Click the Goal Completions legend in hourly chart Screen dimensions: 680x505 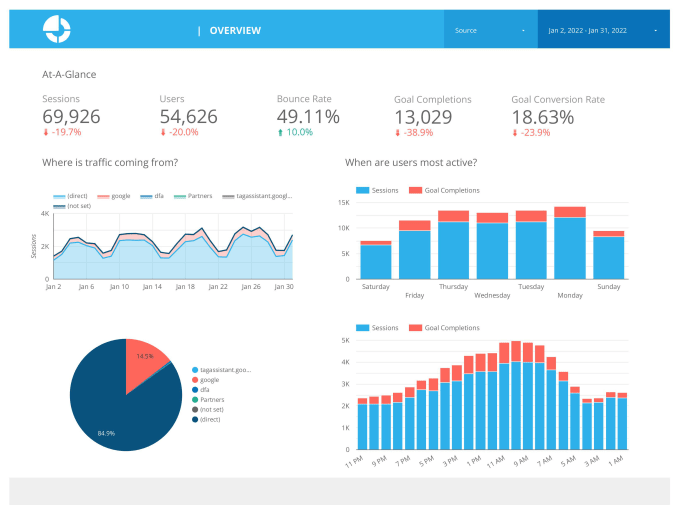pos(444,328)
